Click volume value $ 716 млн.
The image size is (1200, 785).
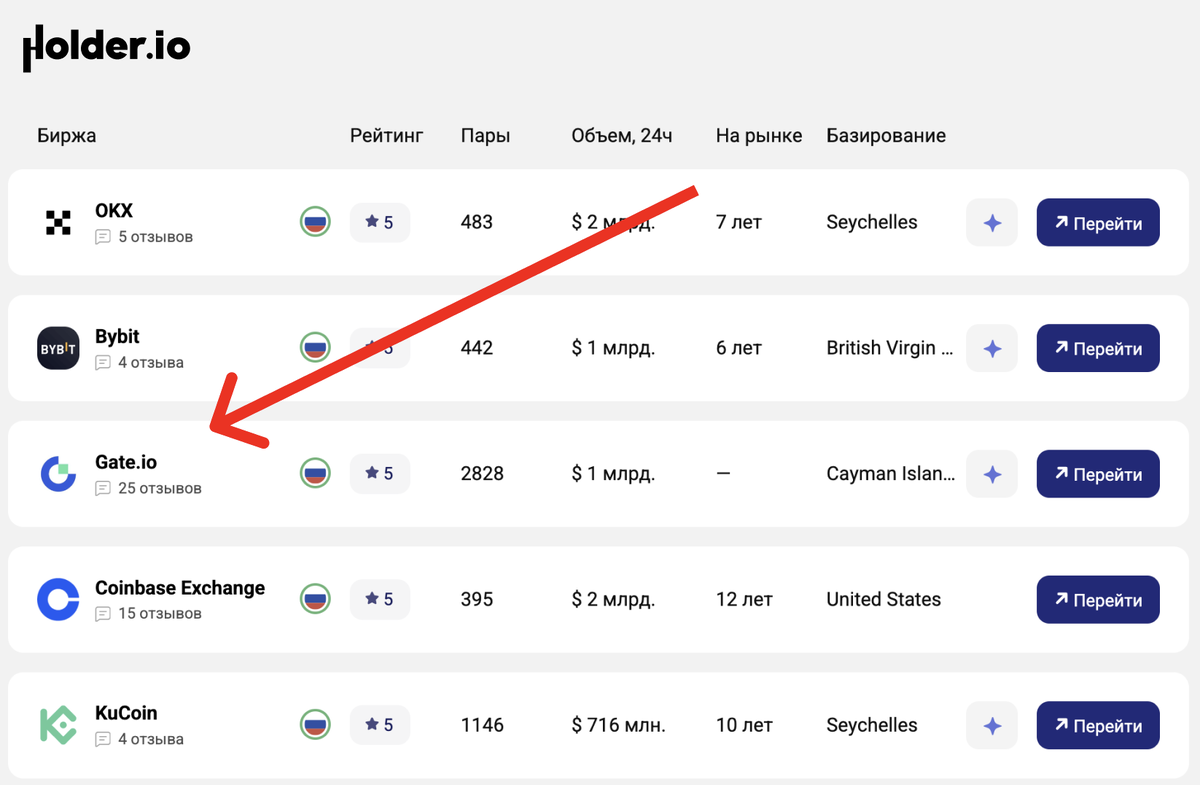619,725
